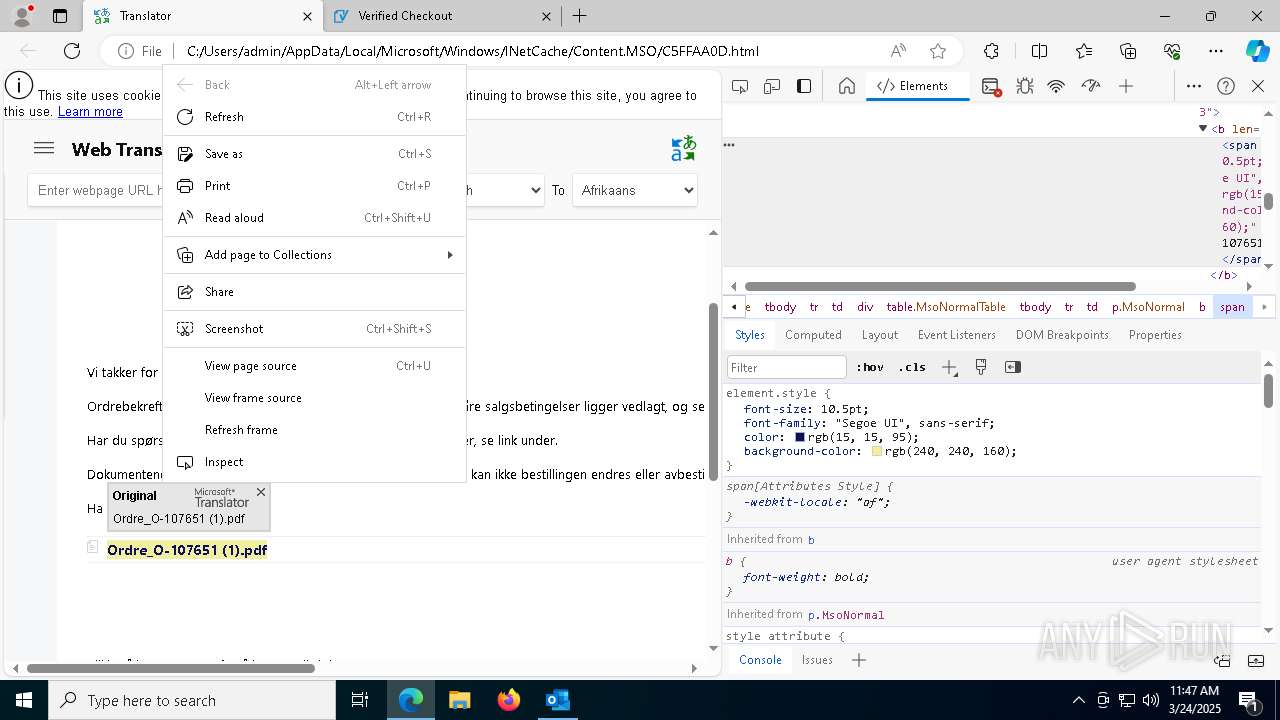1280x720 pixels.
Task: Open the background-color swatch rgb(240, 240, 160)
Action: click(877, 451)
